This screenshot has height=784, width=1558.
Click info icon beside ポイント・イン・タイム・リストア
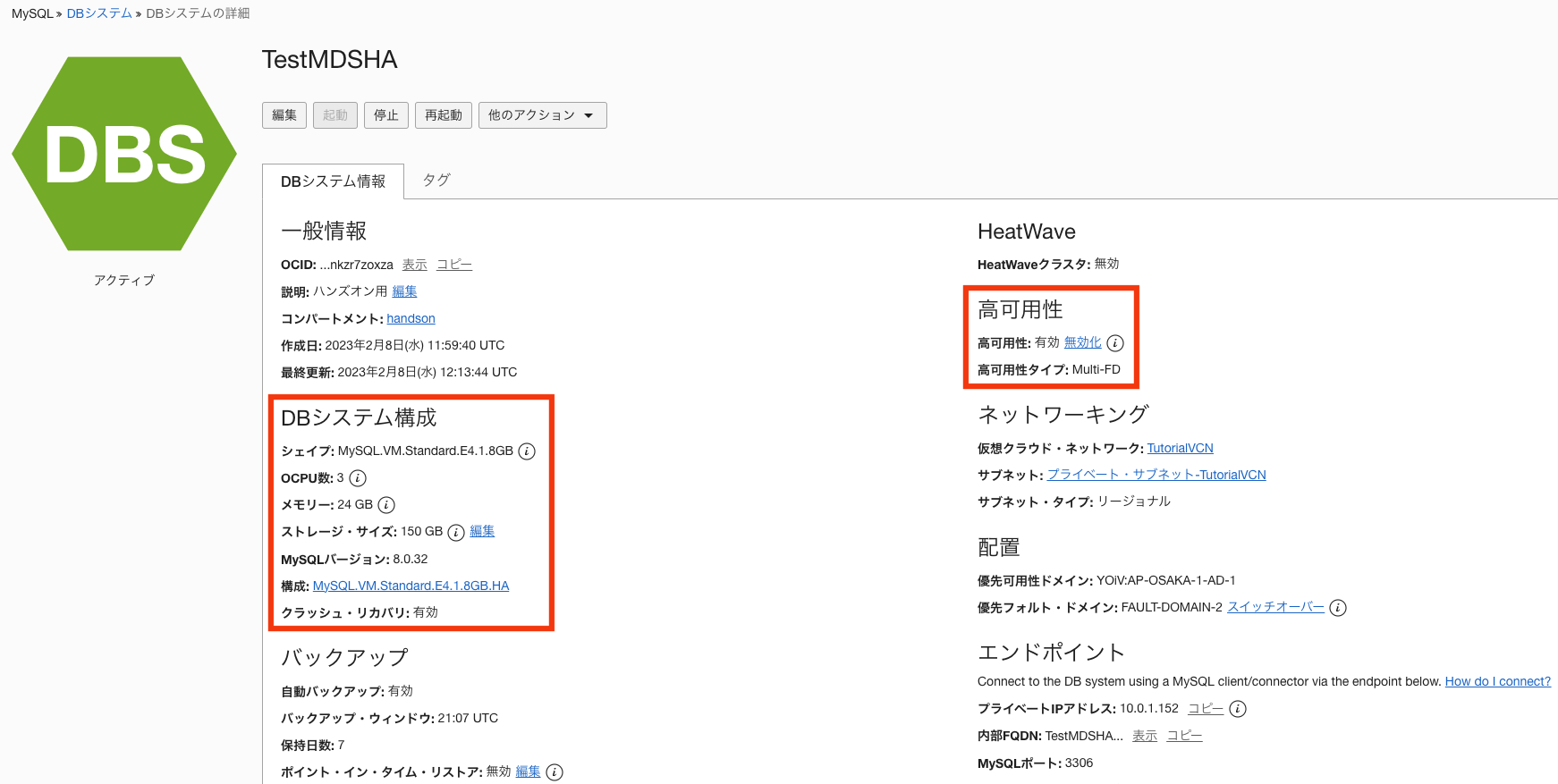tap(555, 772)
